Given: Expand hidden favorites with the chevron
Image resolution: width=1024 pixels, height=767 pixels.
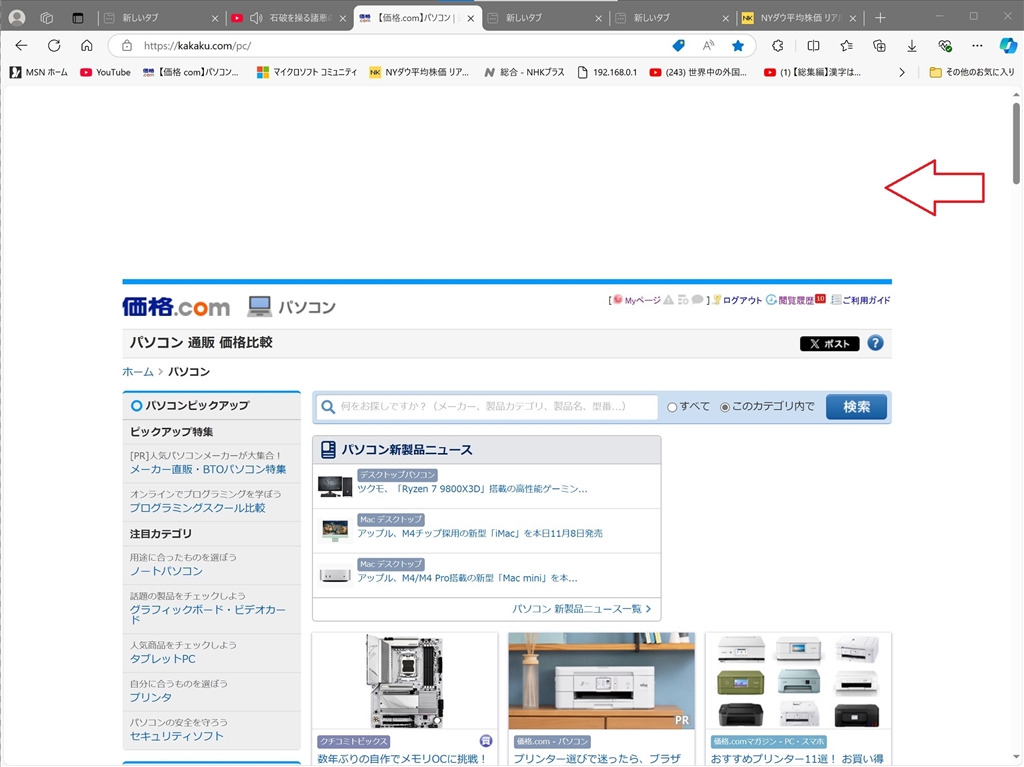Looking at the screenshot, I should pos(902,73).
